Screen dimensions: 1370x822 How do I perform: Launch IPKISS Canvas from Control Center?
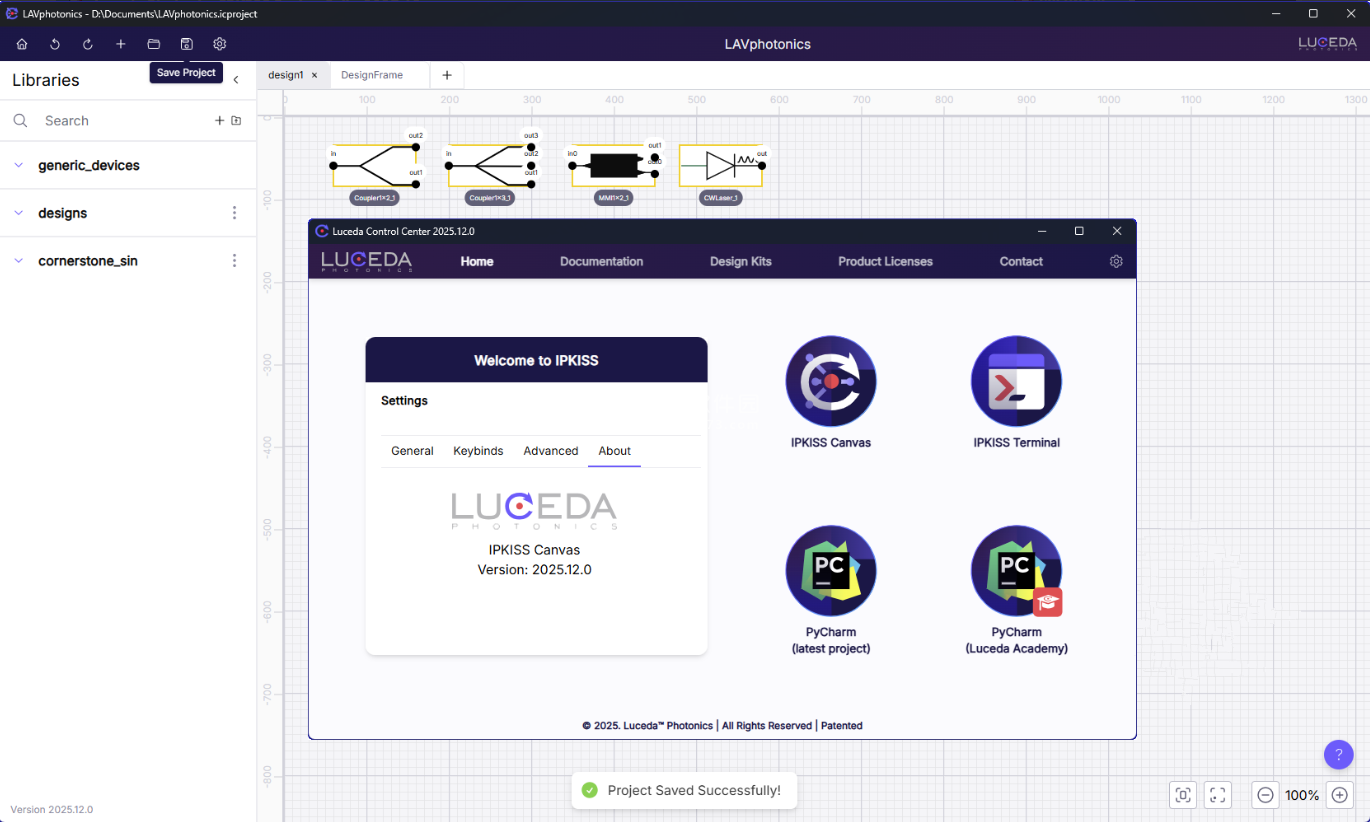[x=830, y=381]
